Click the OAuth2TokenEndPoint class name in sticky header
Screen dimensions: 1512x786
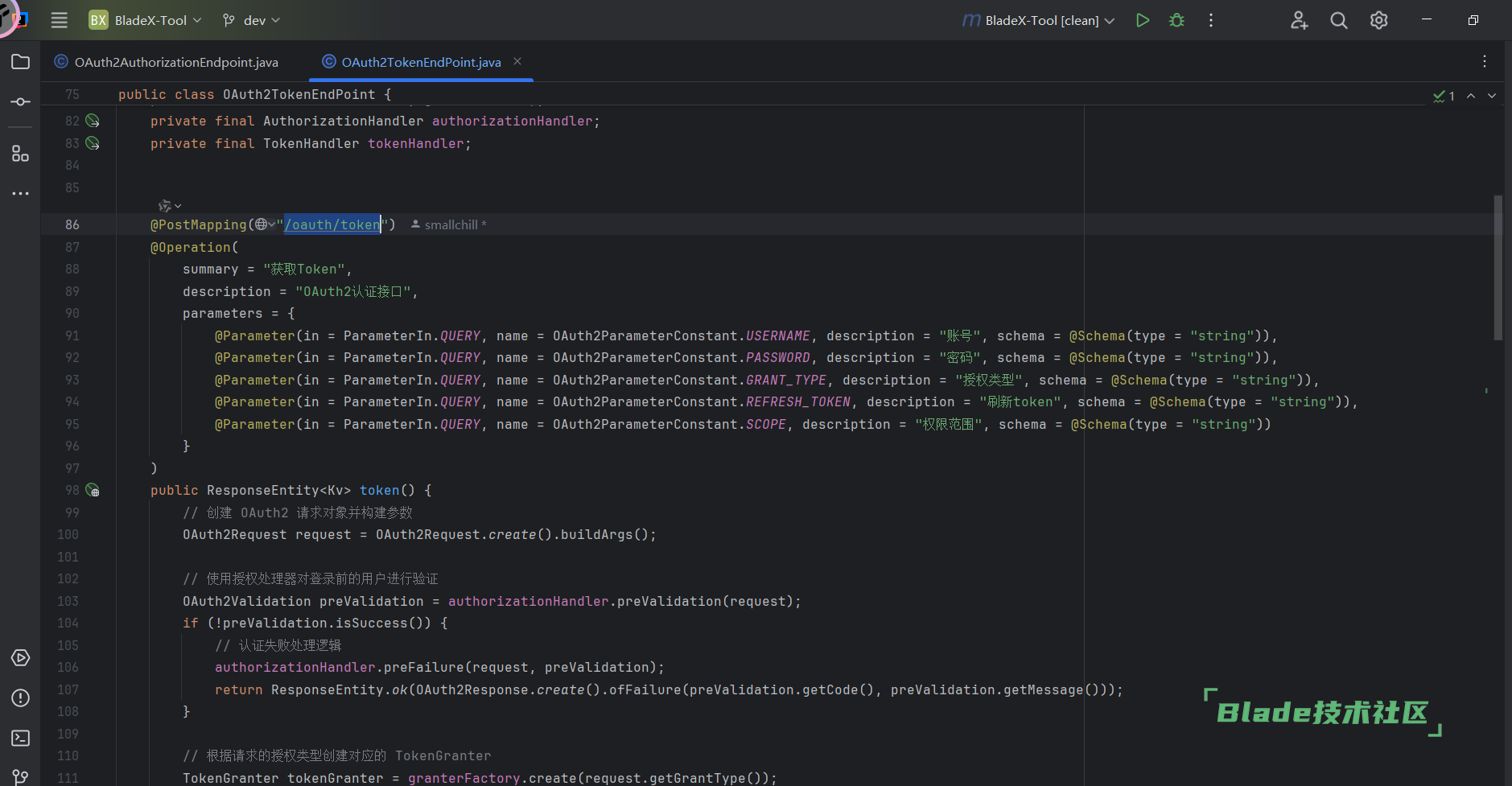299,94
